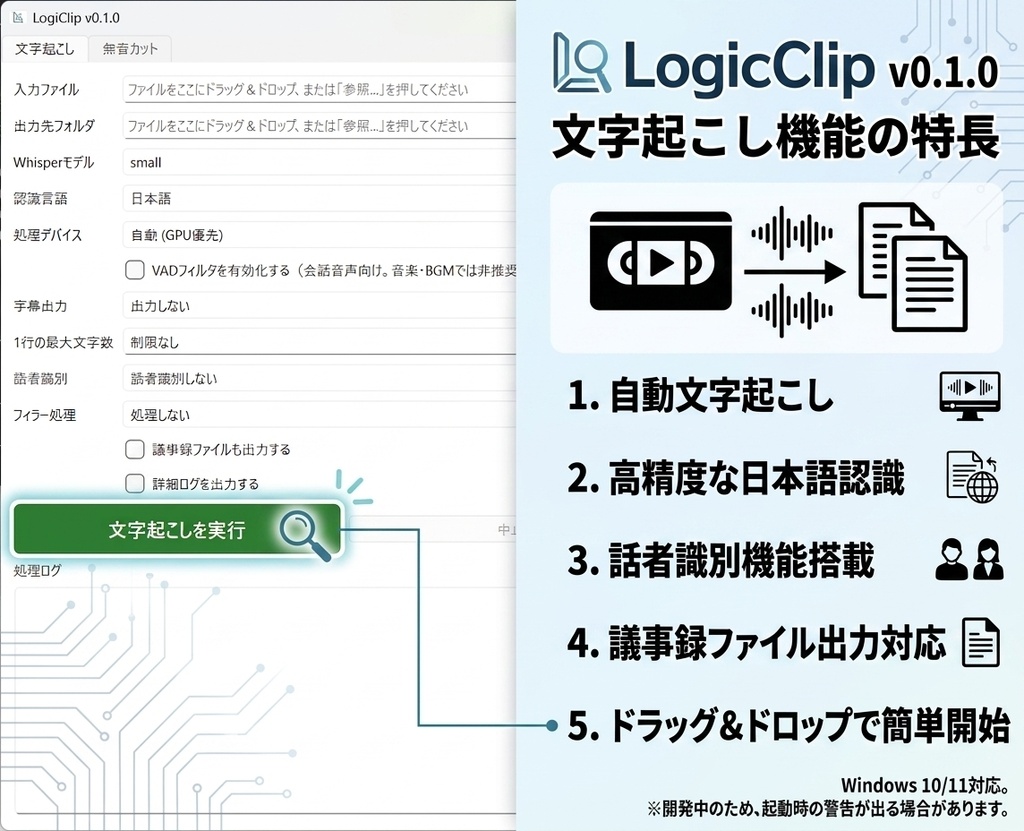This screenshot has height=831, width=1024.
Task: Click the 処理ログ label
Action: coord(37,570)
